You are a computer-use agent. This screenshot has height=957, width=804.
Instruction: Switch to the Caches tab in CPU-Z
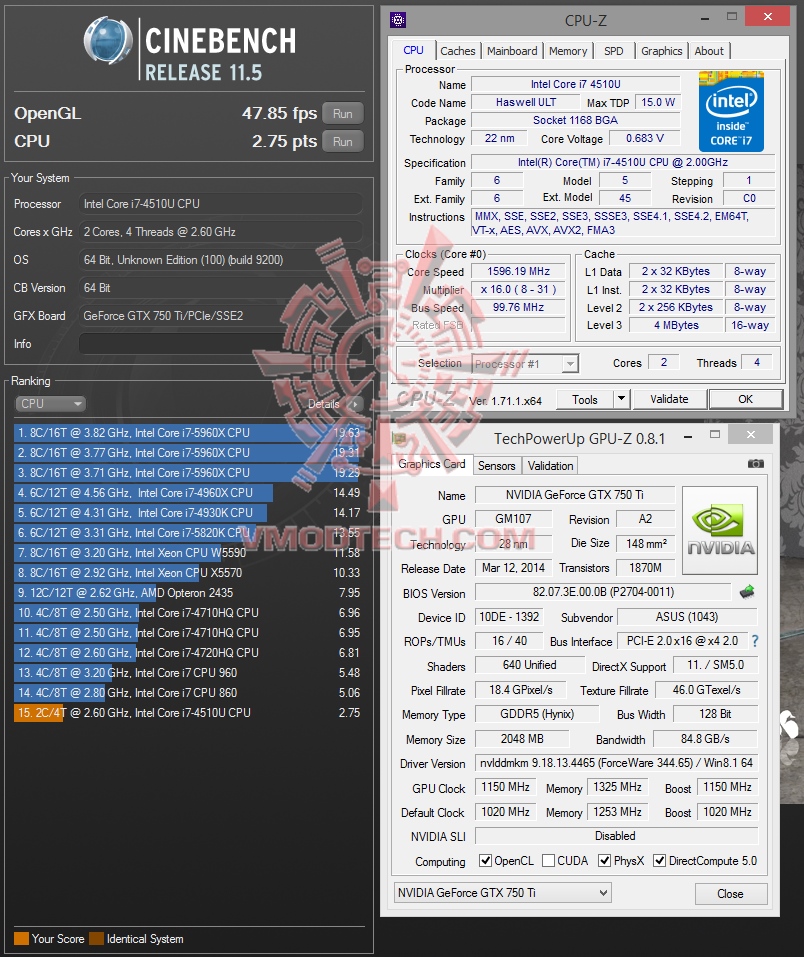pyautogui.click(x=457, y=51)
